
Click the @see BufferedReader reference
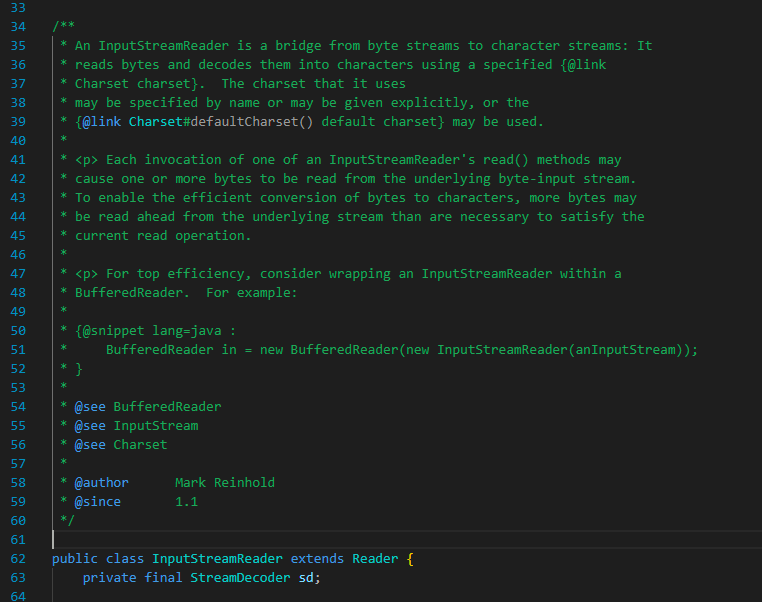[167, 407]
